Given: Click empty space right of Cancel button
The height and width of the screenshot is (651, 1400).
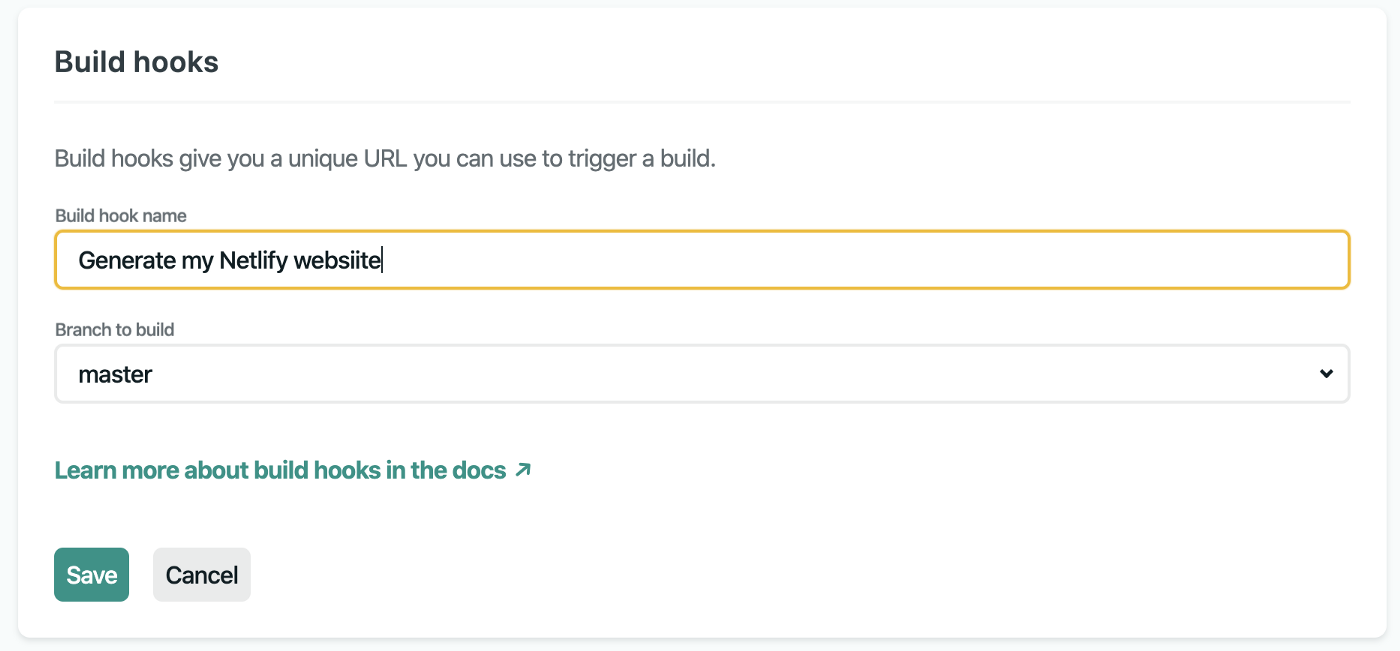Looking at the screenshot, I should [x=700, y=575].
